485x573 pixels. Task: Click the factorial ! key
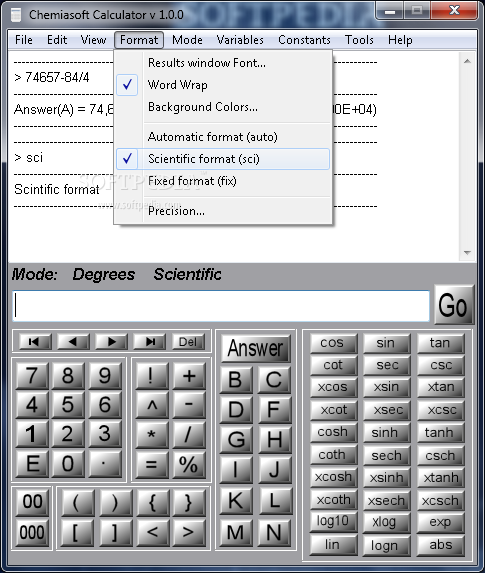pos(152,376)
